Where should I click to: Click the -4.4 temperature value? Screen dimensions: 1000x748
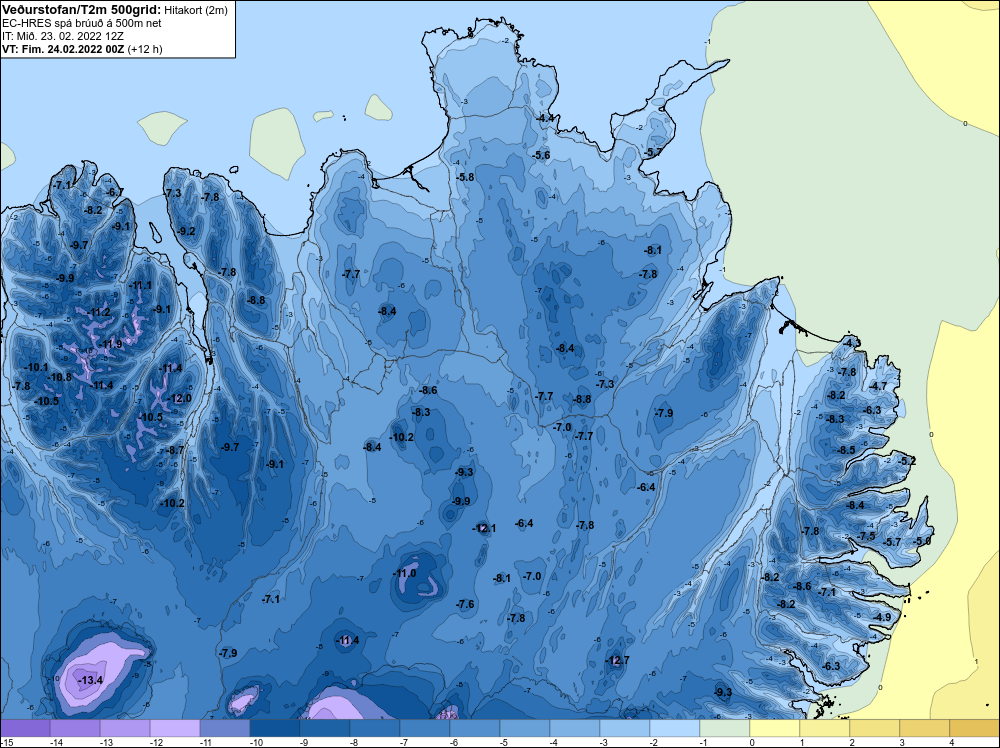545,119
